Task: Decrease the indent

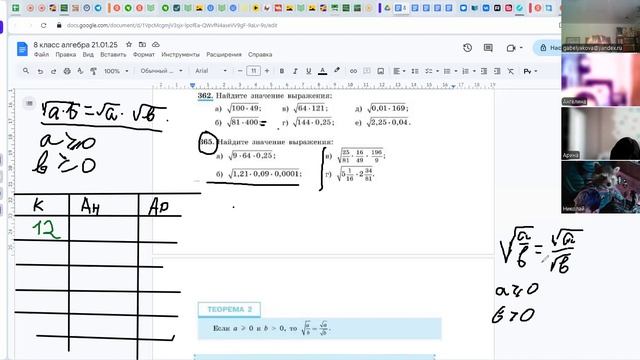Action: click(x=484, y=71)
